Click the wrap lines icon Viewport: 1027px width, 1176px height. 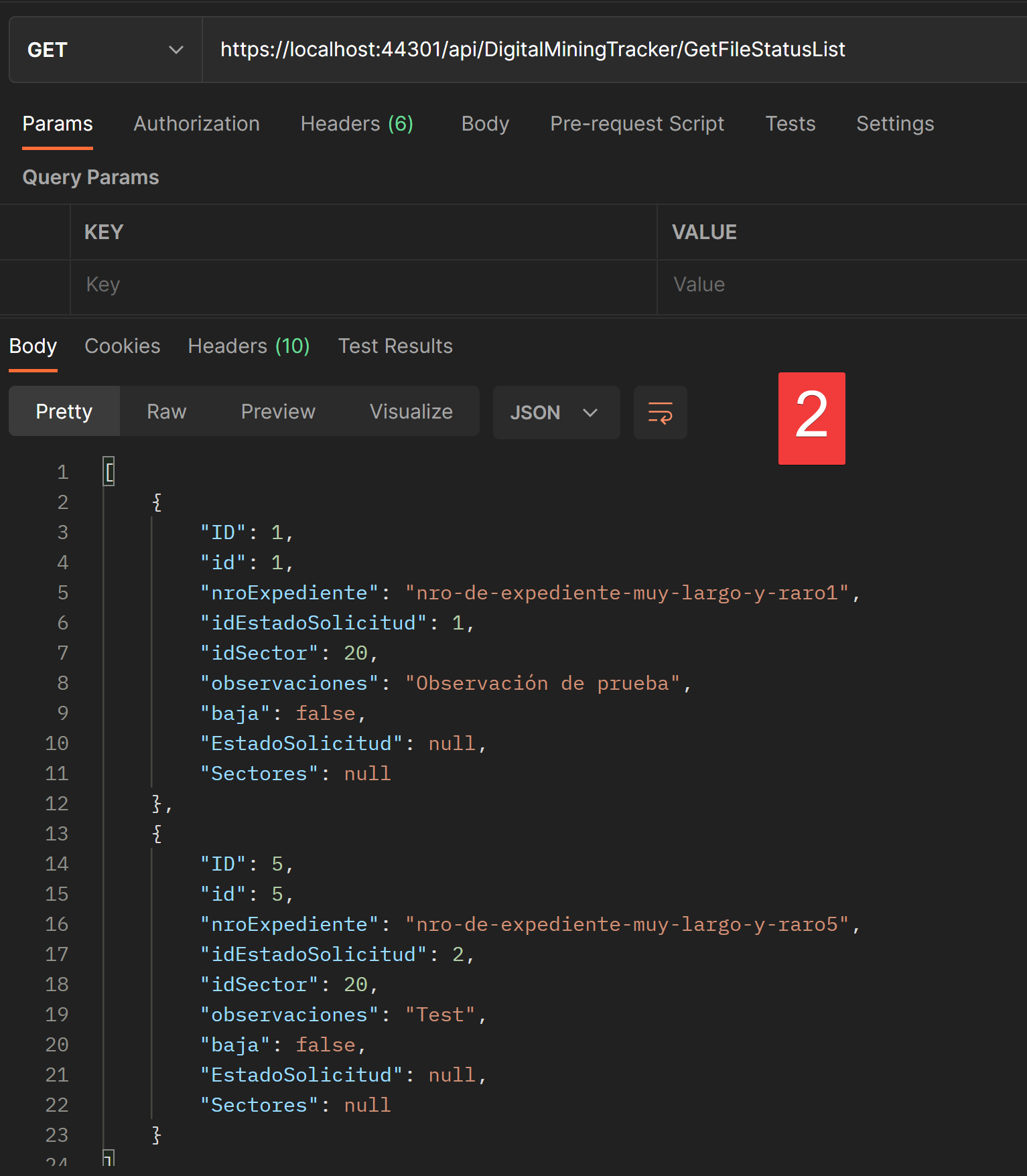point(660,413)
